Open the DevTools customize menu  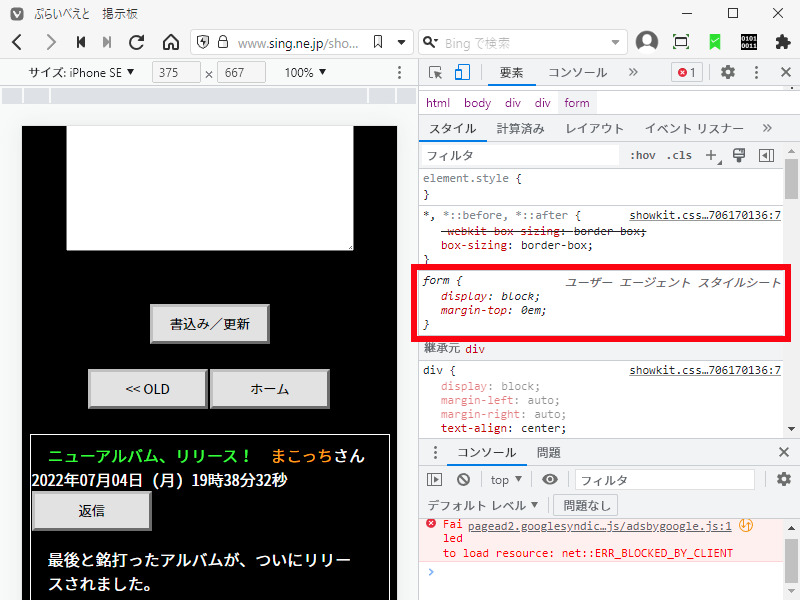click(756, 72)
